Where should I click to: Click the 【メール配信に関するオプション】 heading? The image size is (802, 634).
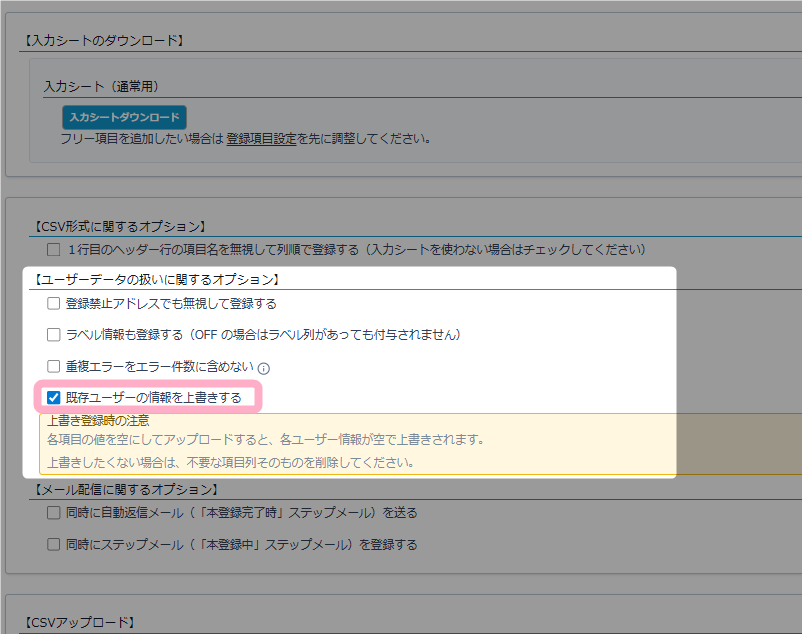pos(124,489)
